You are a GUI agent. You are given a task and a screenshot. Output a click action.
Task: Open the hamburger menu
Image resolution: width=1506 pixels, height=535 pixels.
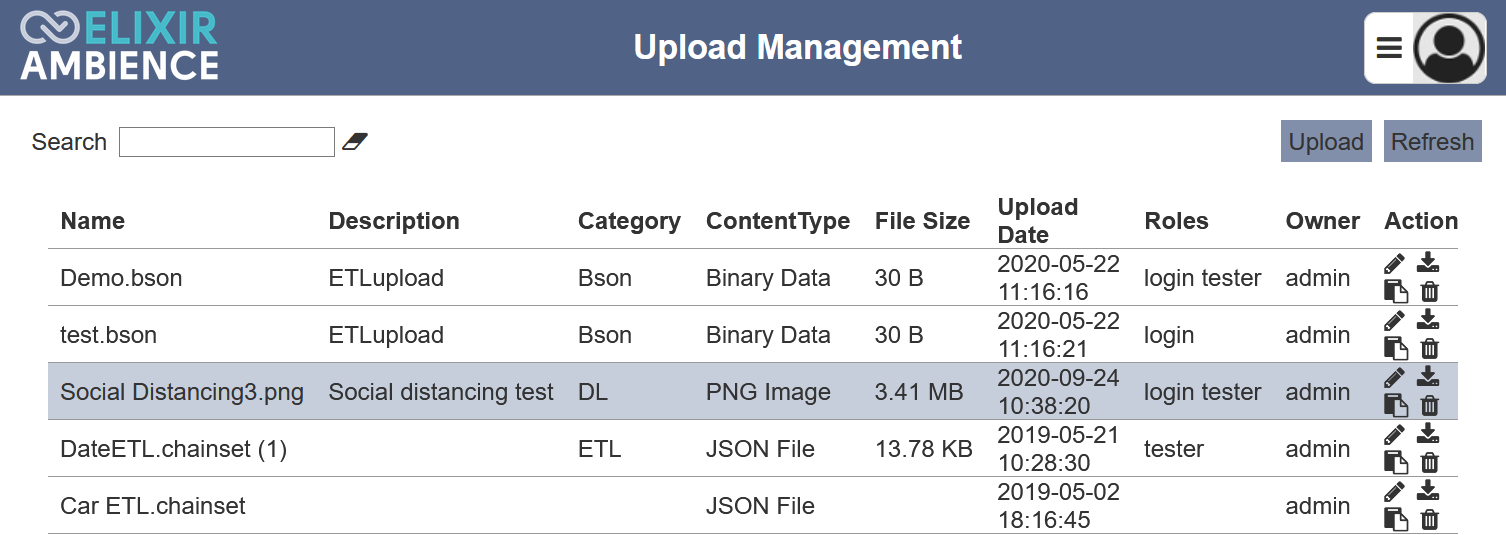tap(1389, 47)
